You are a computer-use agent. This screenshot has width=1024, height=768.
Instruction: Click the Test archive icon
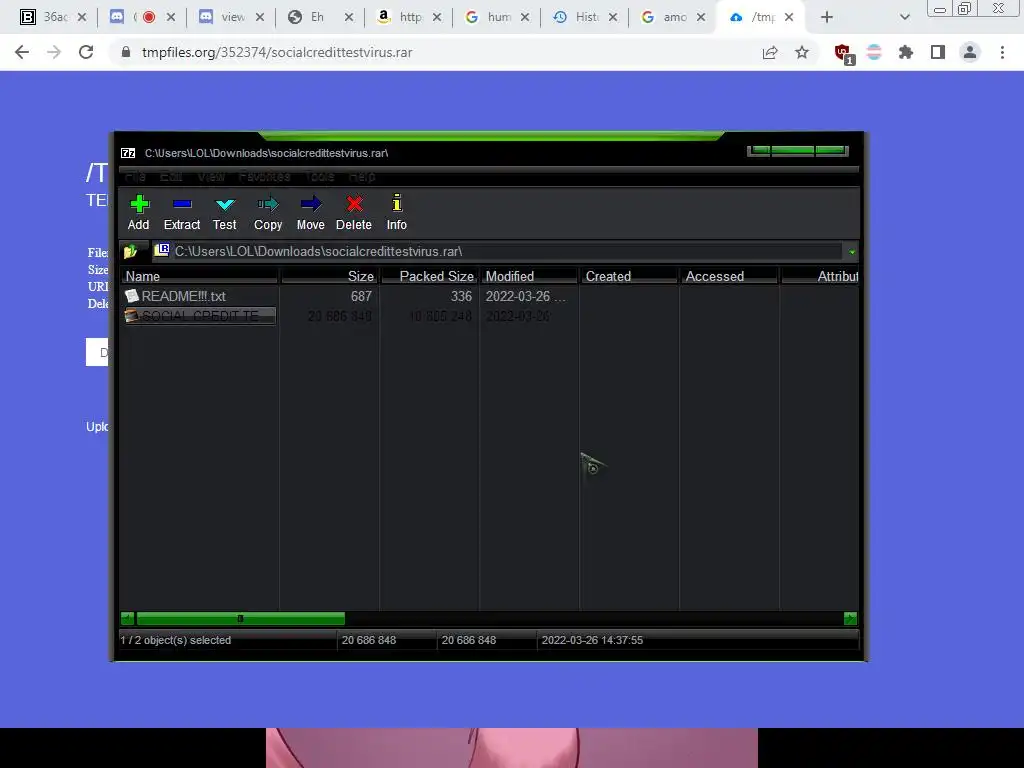225,212
